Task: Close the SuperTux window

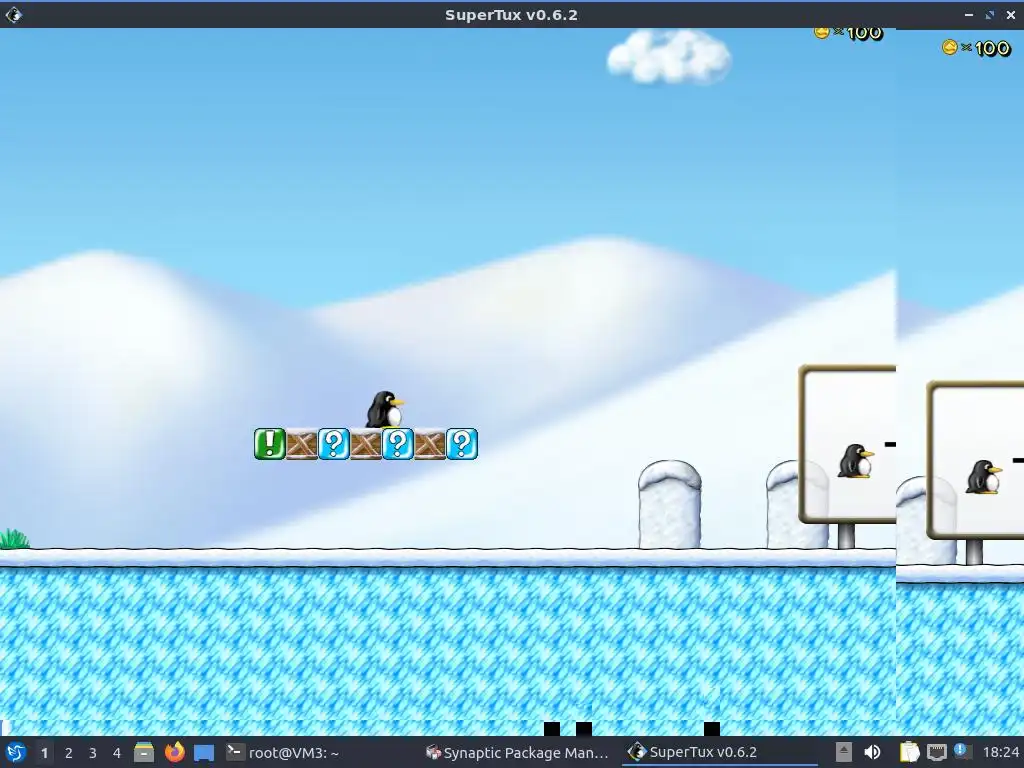Action: coord(1010,15)
